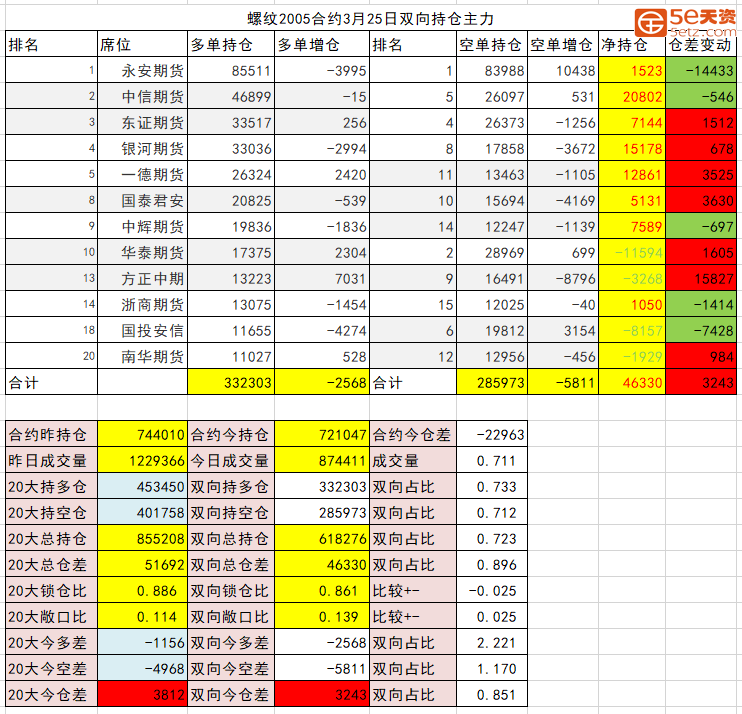Select the yellow cell with value 744010
The width and height of the screenshot is (742, 714).
pyautogui.click(x=141, y=435)
